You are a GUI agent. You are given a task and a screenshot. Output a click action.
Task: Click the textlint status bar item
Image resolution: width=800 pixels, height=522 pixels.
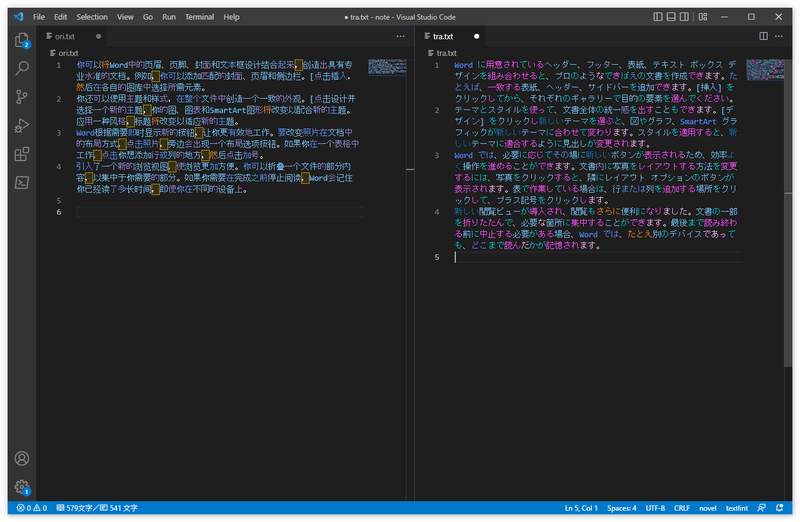(737, 508)
